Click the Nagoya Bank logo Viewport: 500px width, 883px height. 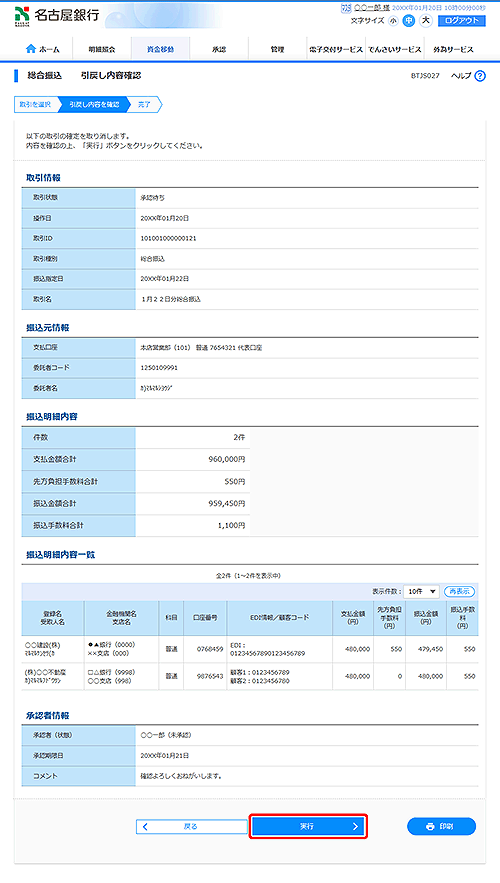pyautogui.click(x=56, y=15)
